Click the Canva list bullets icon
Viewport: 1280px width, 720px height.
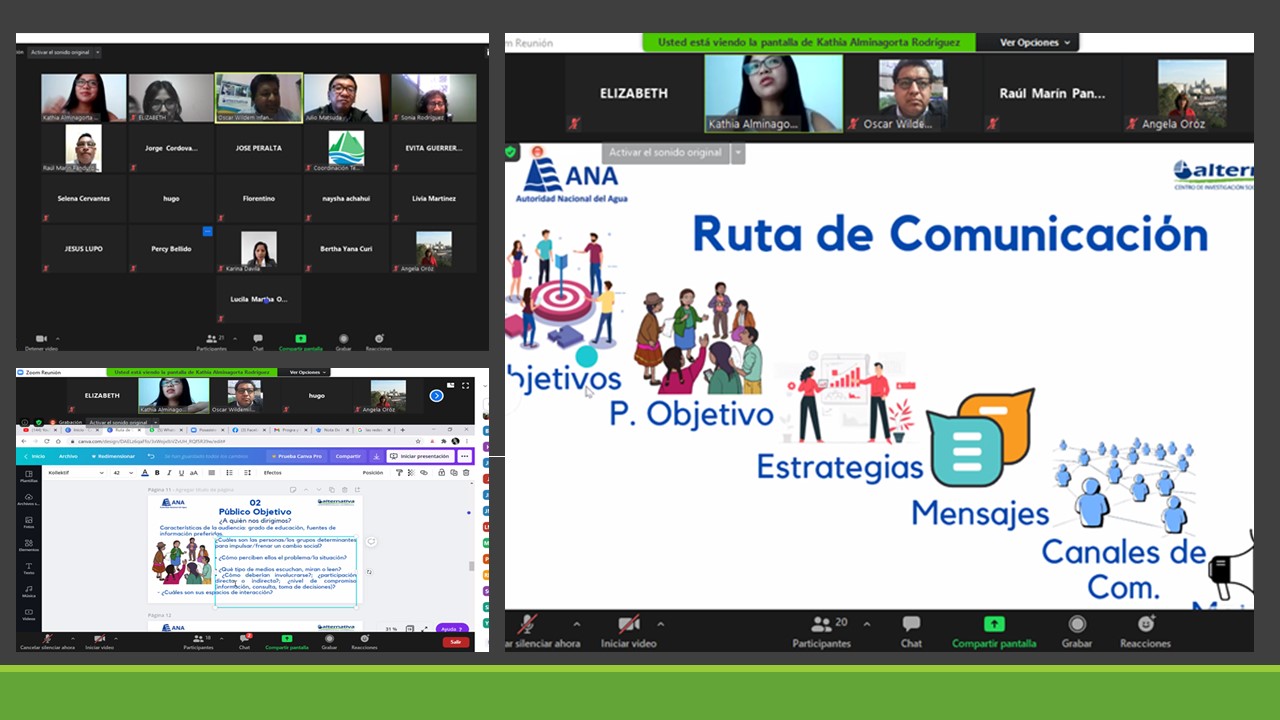pos(229,472)
